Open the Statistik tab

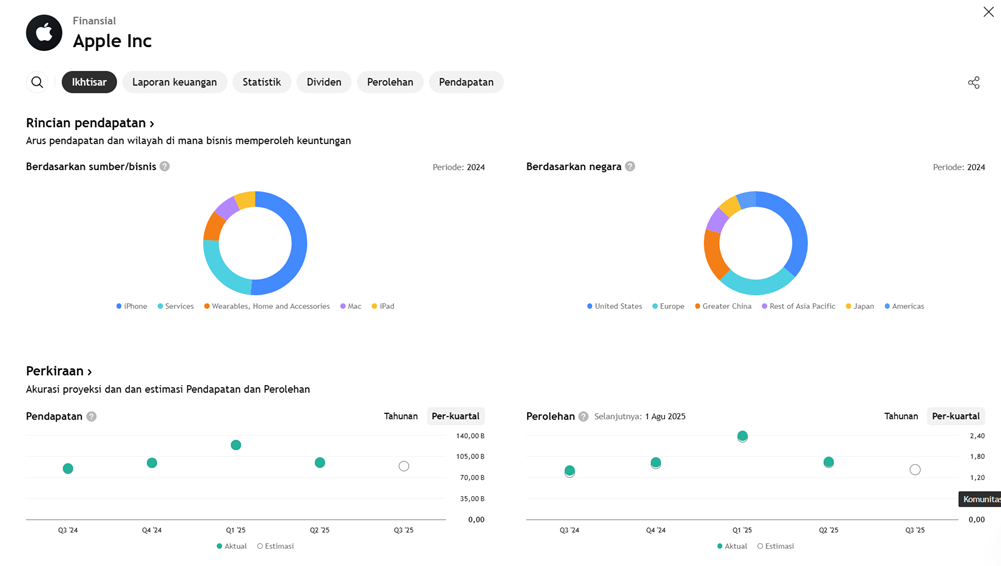point(262,82)
